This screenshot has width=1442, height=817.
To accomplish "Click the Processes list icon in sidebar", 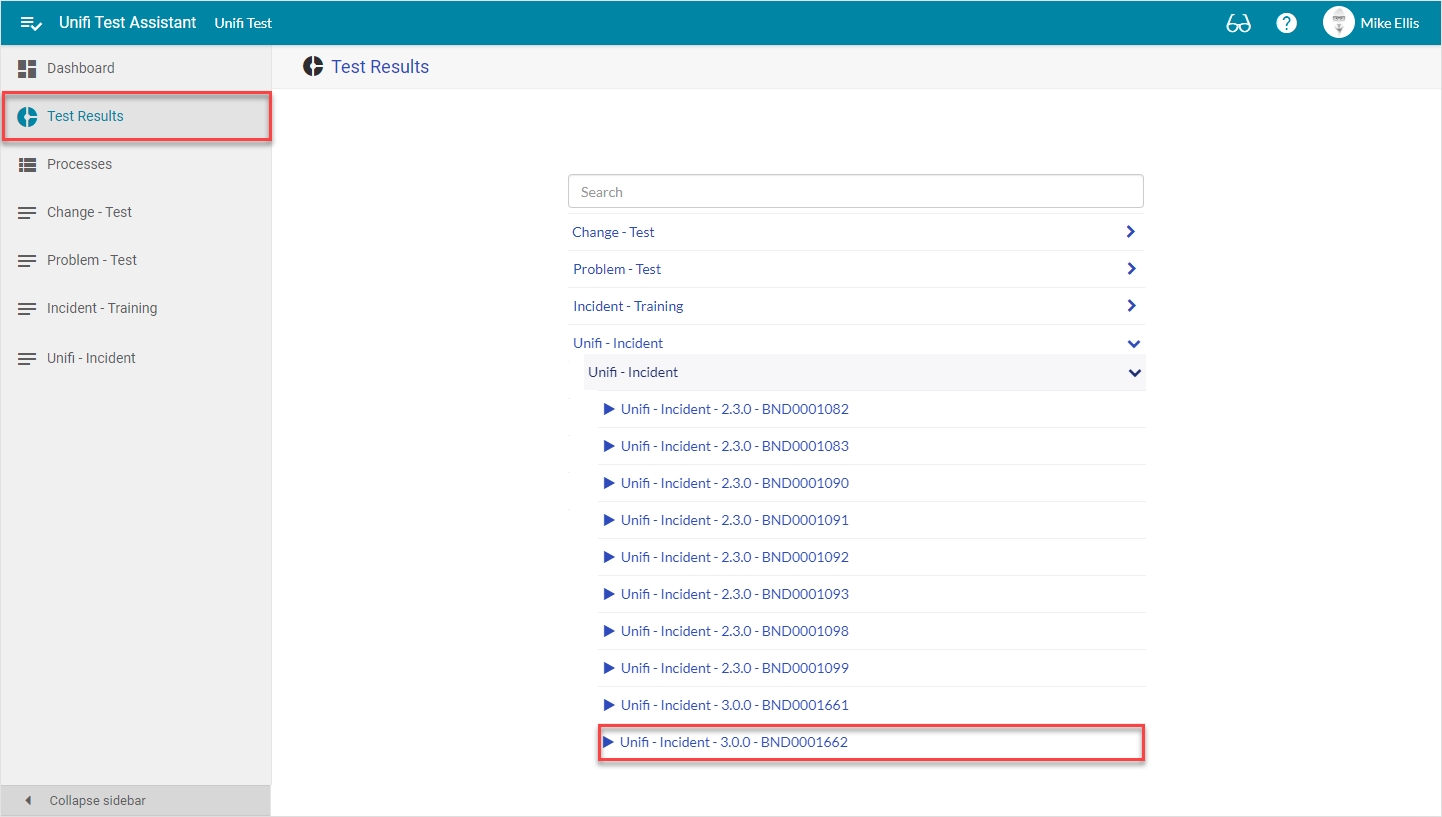I will [27, 165].
